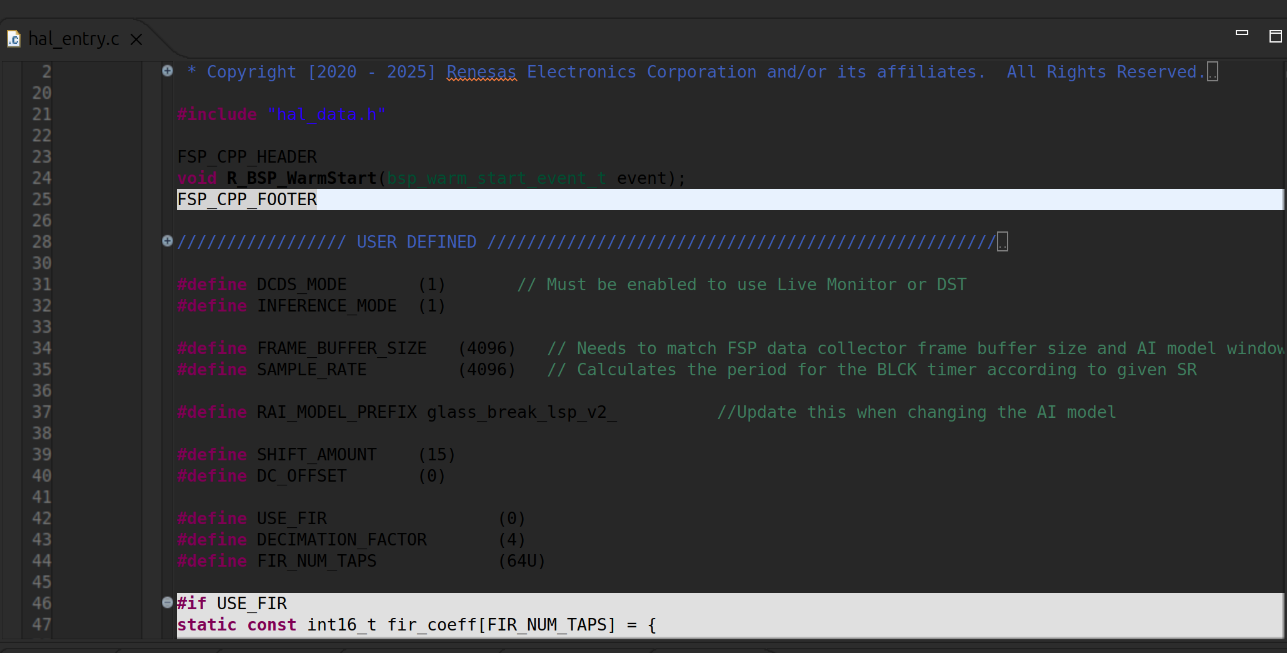Screen dimensions: 1287x653
Task: Place cursor on the DECIMATION_FACTOR define
Action: (341, 540)
